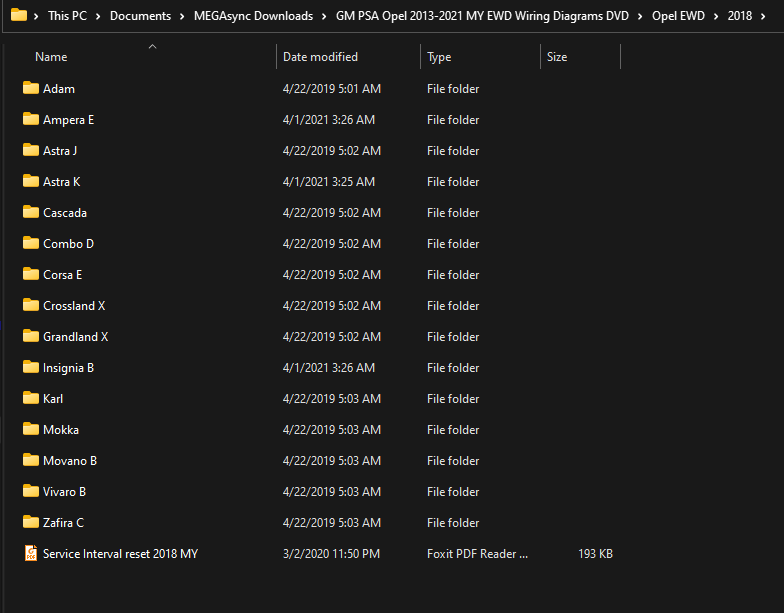This screenshot has height=613, width=784.
Task: Select the Grandland X folder name
Action: [76, 336]
